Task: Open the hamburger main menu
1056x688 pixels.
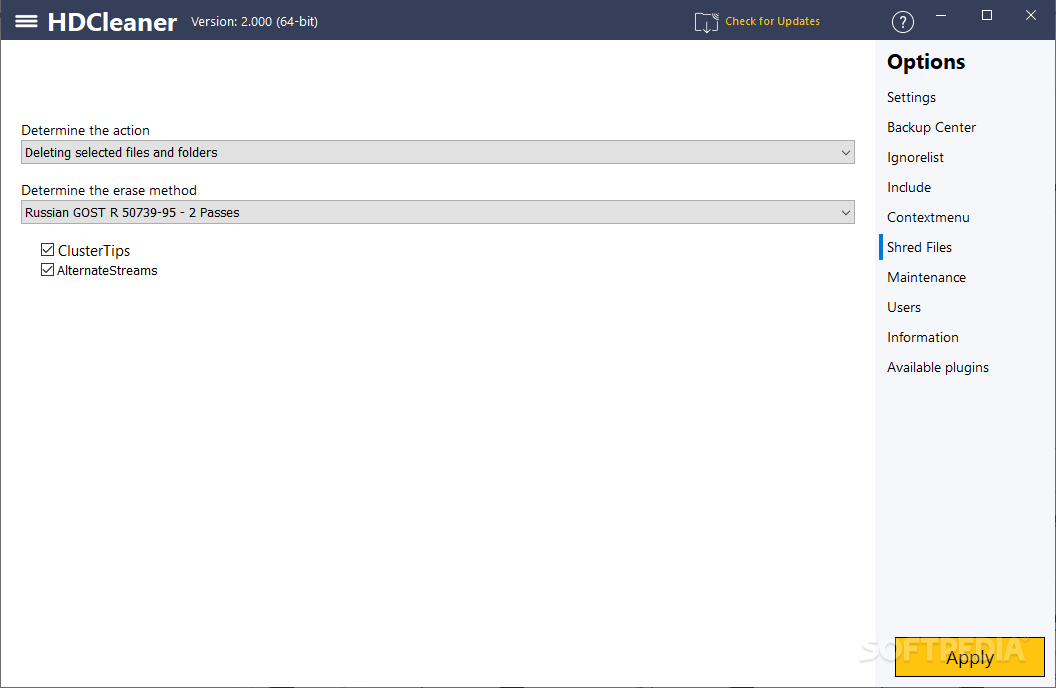Action: point(26,22)
